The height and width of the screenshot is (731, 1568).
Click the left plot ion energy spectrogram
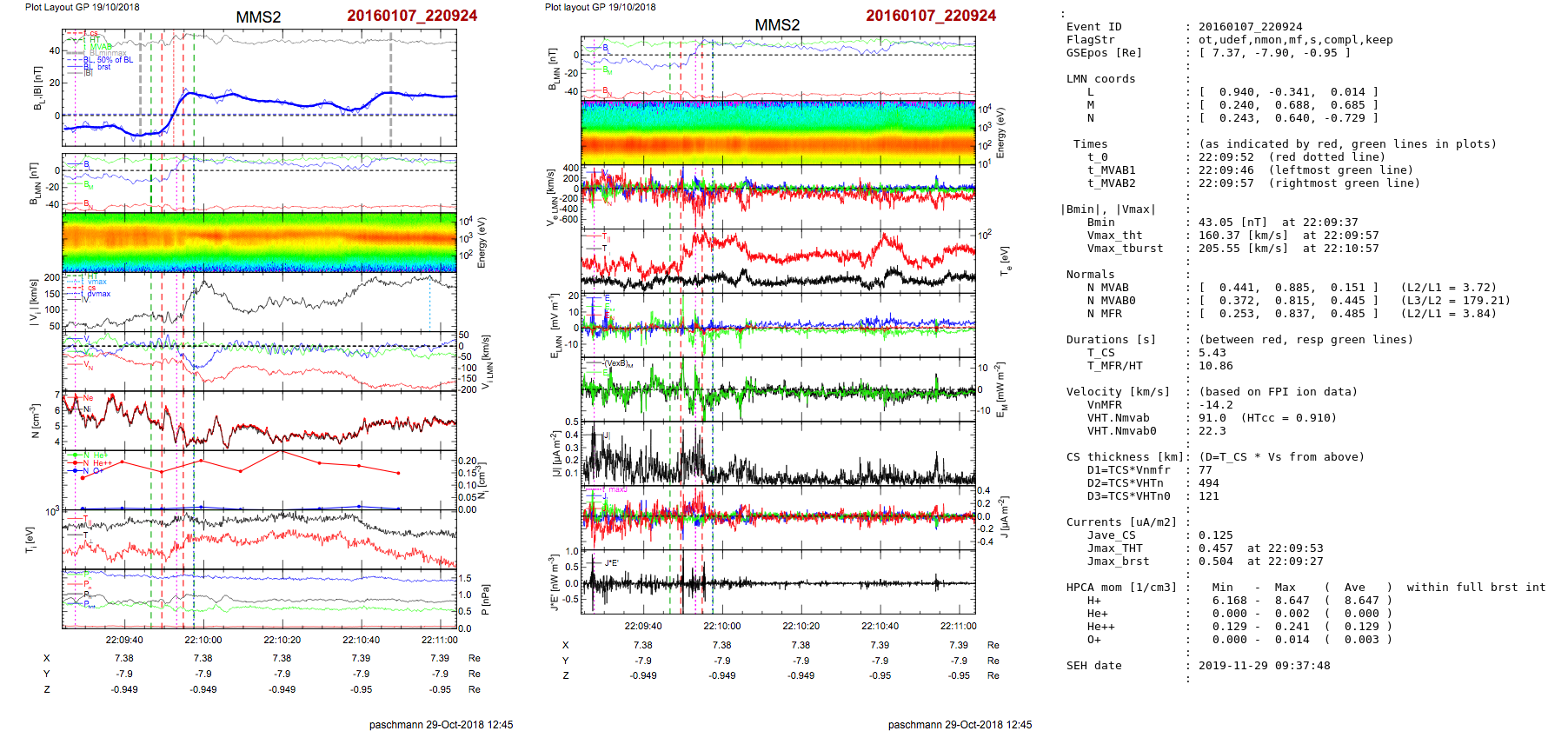(x=259, y=242)
